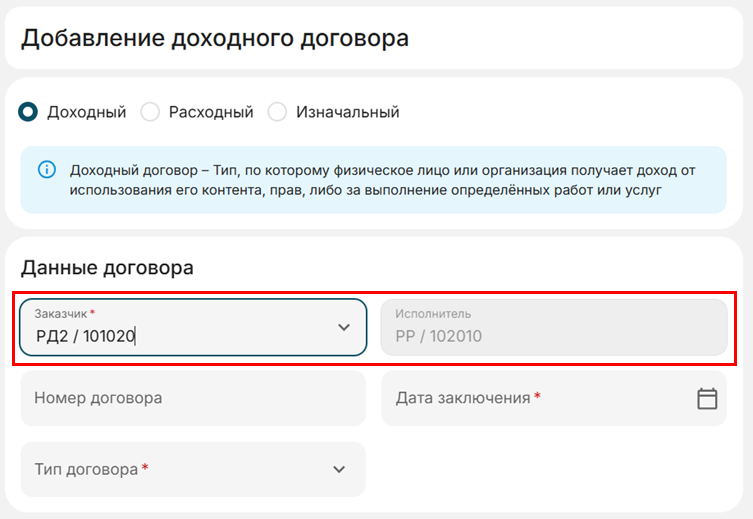The width and height of the screenshot is (753, 519).
Task: Click the Доходный договор description text
Action: (380, 180)
